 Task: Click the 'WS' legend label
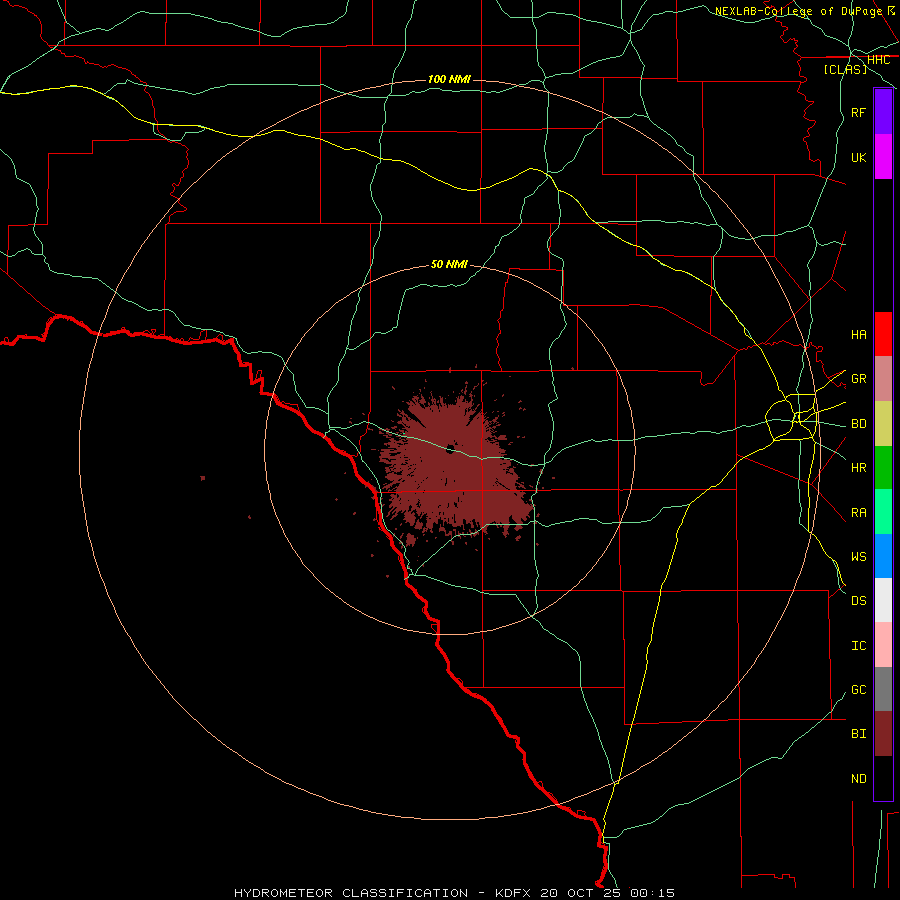point(858,556)
